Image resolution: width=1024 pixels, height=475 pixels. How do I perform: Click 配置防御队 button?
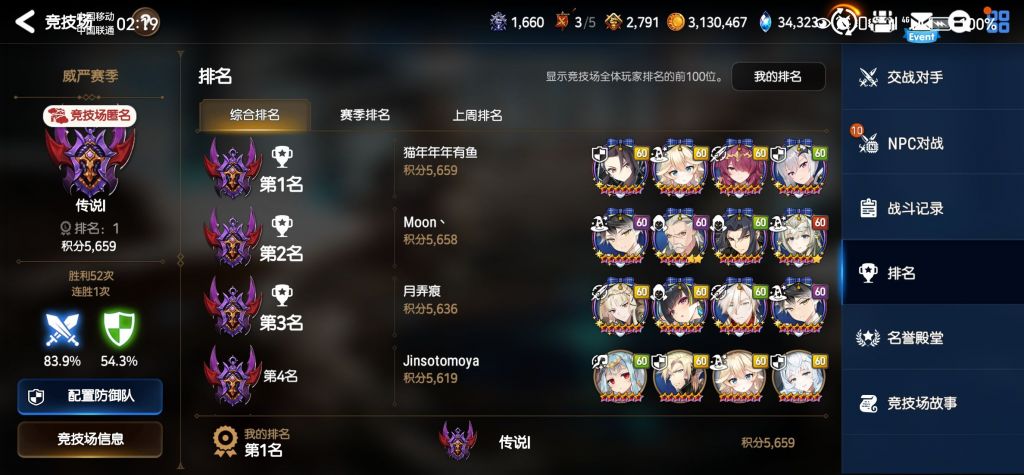pos(89,397)
